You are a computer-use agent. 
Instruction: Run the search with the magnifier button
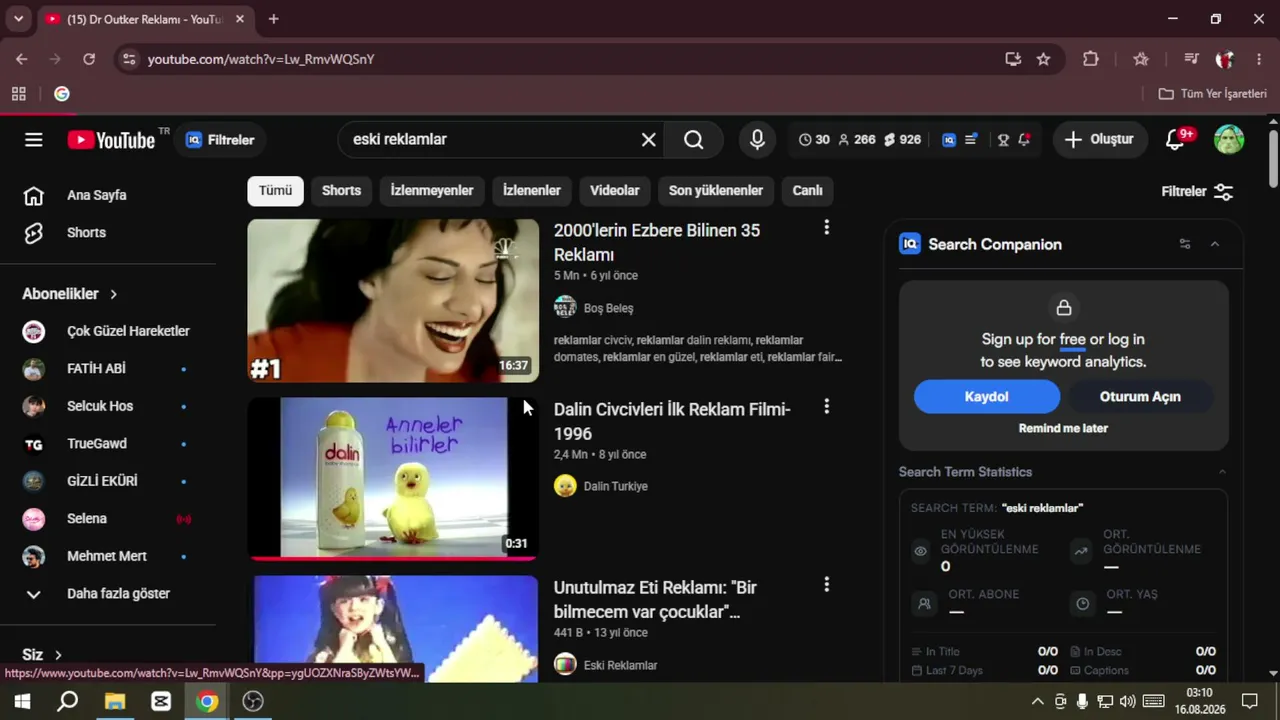tap(694, 140)
